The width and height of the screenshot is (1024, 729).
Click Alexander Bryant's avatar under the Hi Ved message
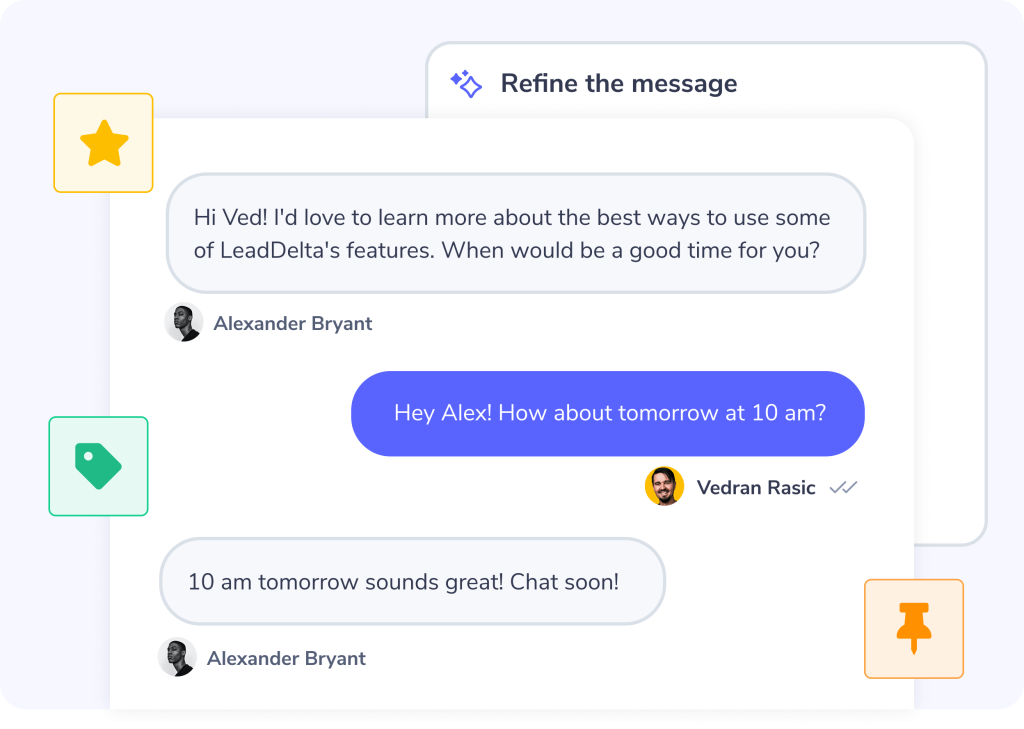coord(184,323)
